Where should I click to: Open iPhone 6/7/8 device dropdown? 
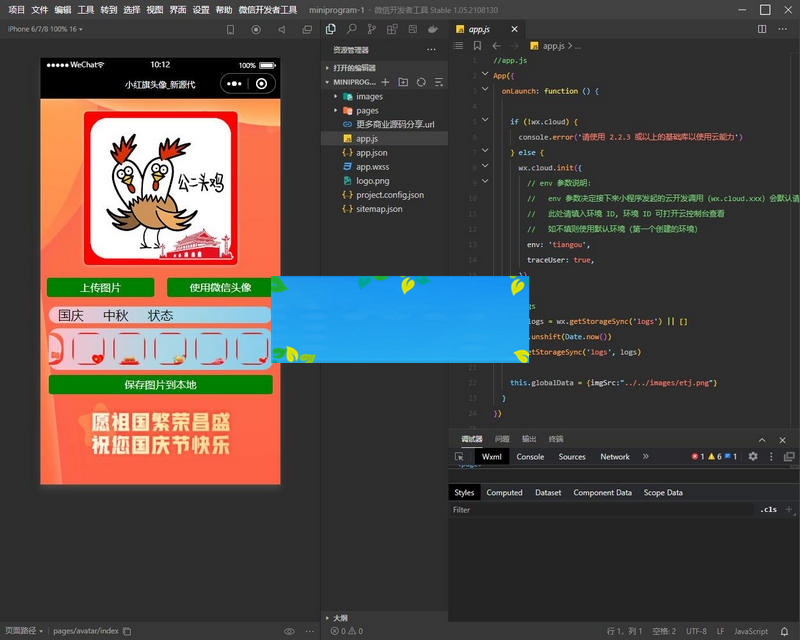click(45, 30)
